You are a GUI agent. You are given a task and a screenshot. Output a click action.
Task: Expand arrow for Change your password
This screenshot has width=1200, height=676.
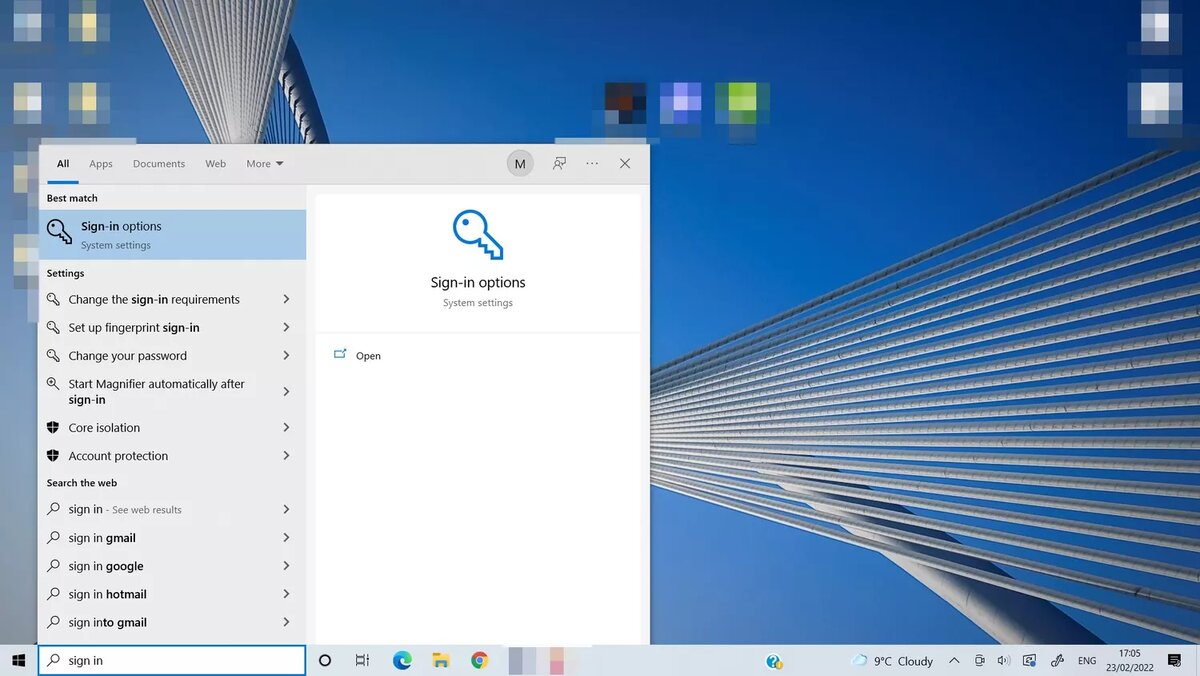pos(286,355)
